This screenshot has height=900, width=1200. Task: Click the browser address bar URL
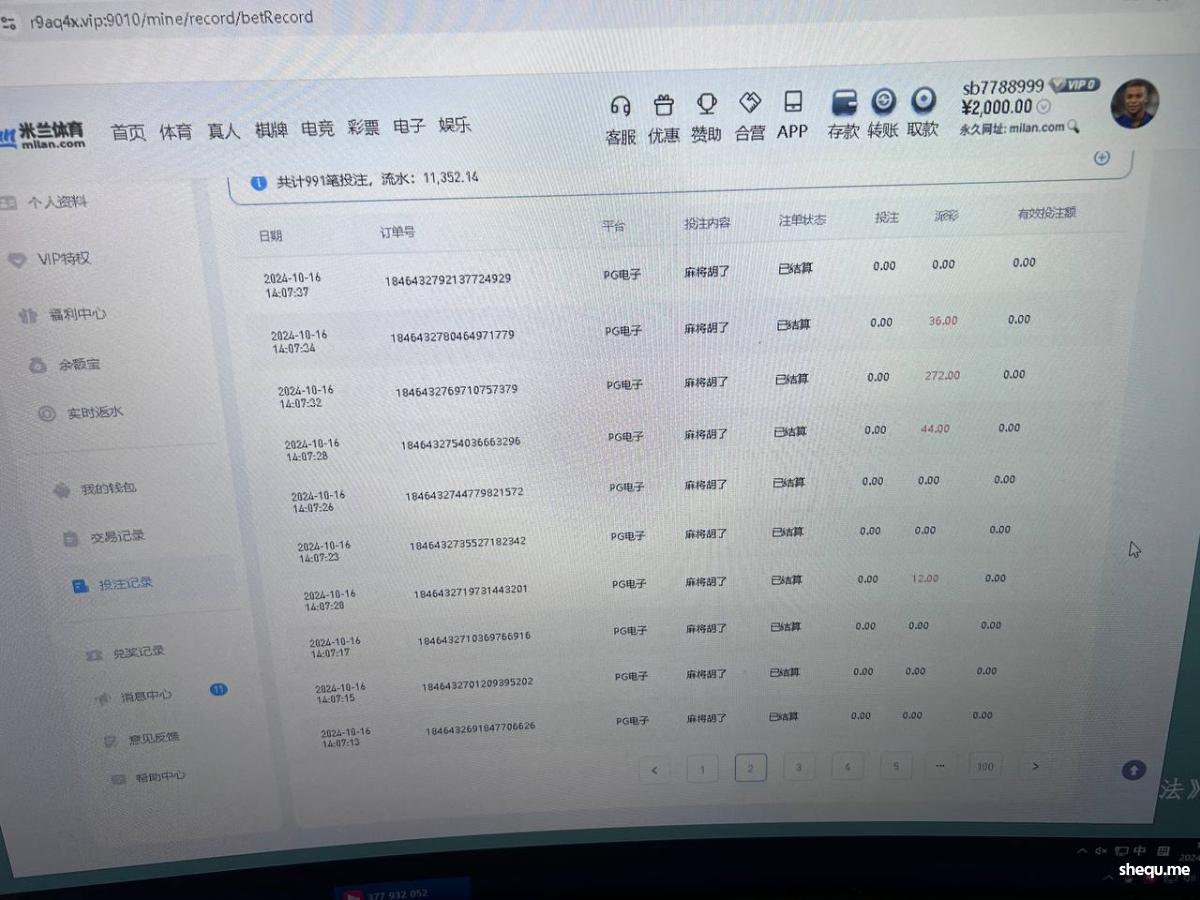coord(172,17)
